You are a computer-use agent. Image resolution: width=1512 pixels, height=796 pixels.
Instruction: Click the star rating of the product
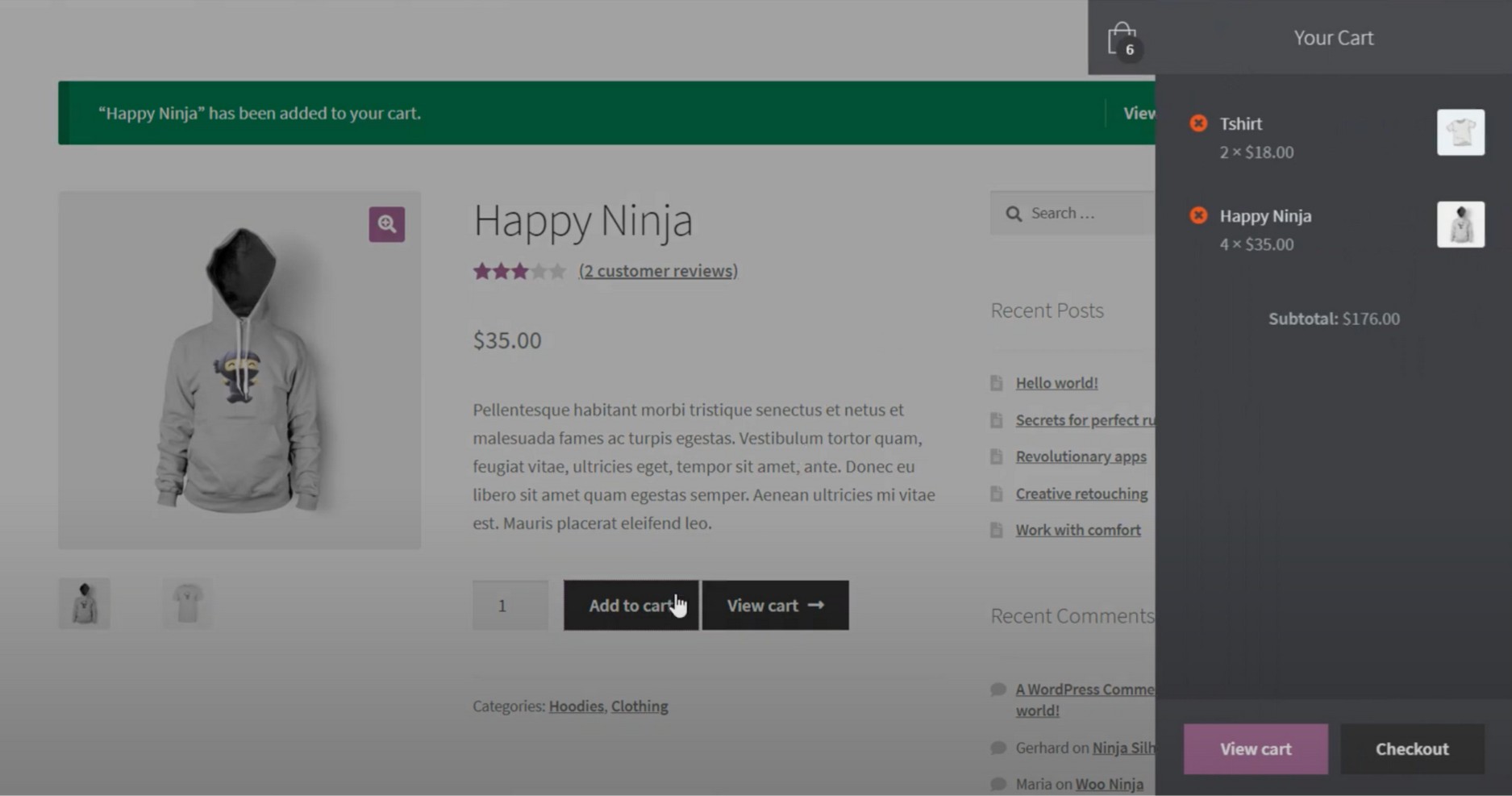coord(519,271)
